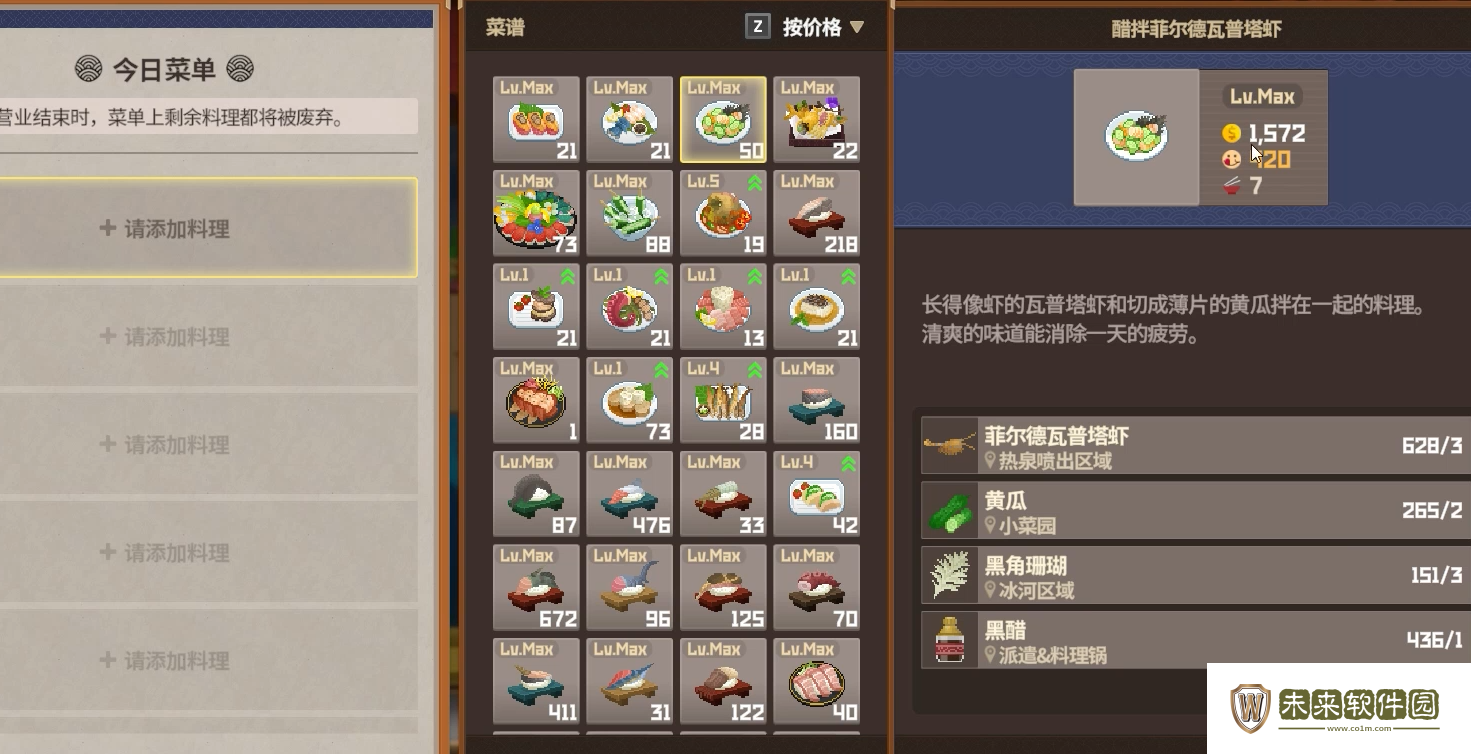This screenshot has height=754, width=1471.
Task: Select the steak dish with count 1
Action: [x=536, y=400]
